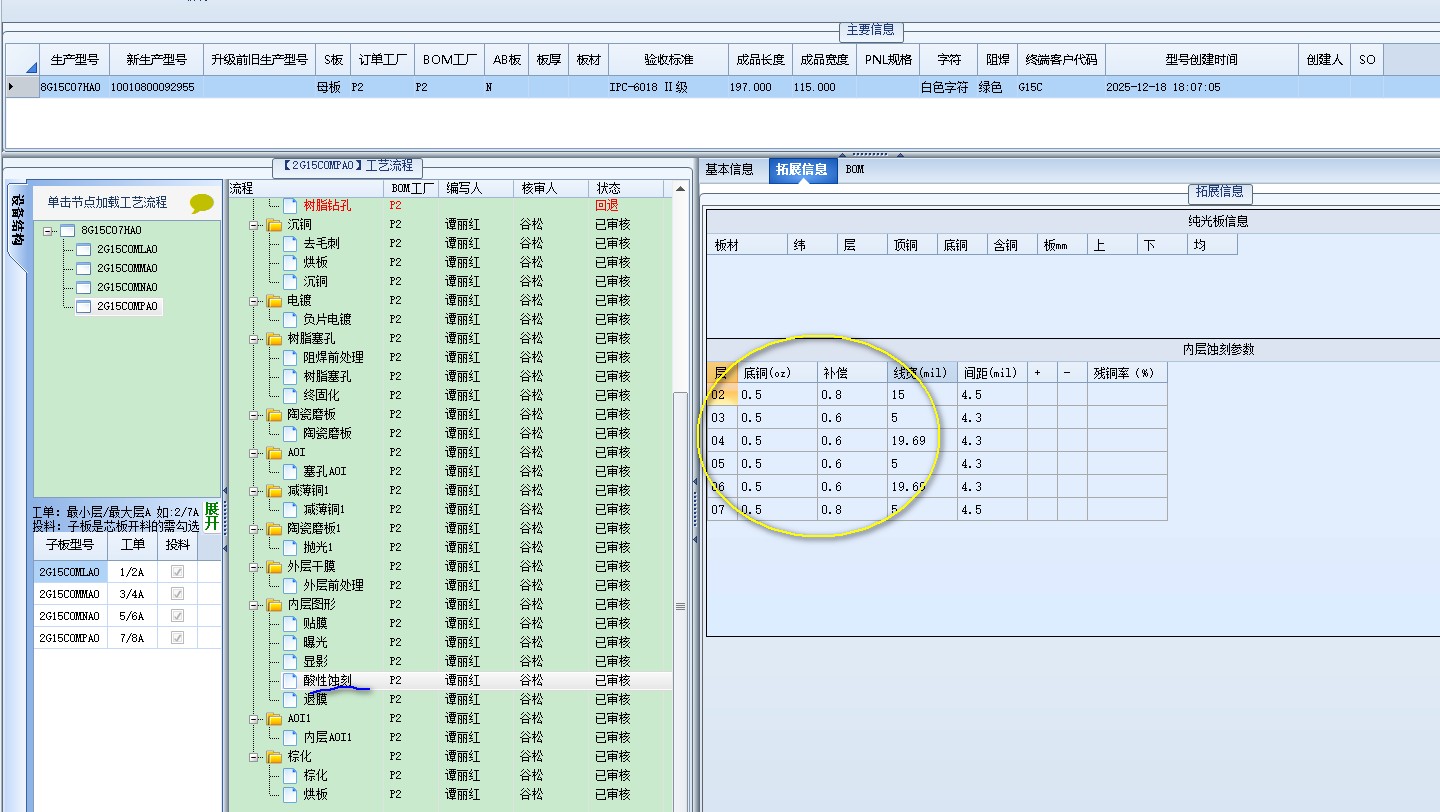The width and height of the screenshot is (1440, 812).
Task: Click the 7/8A work order cell
Action: [x=133, y=638]
